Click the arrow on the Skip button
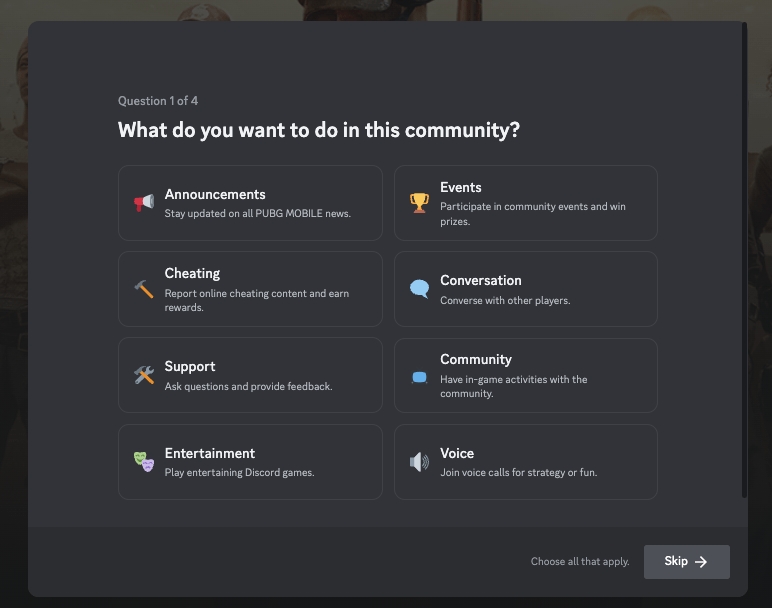772x608 pixels. [x=701, y=562]
